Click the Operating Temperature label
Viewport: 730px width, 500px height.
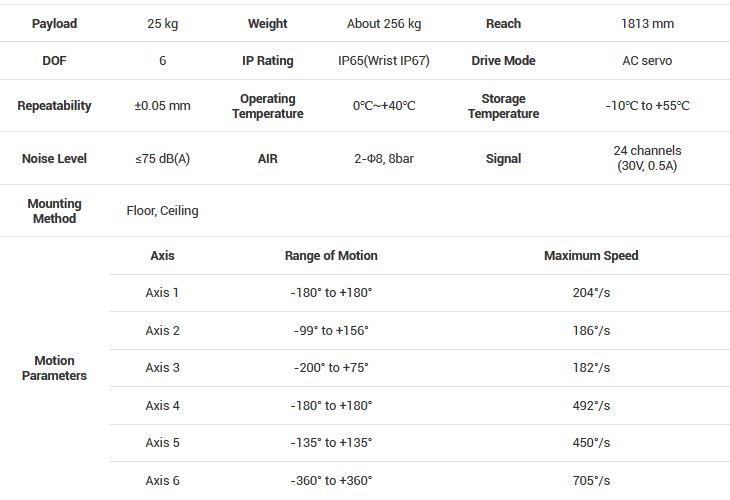click(268, 106)
